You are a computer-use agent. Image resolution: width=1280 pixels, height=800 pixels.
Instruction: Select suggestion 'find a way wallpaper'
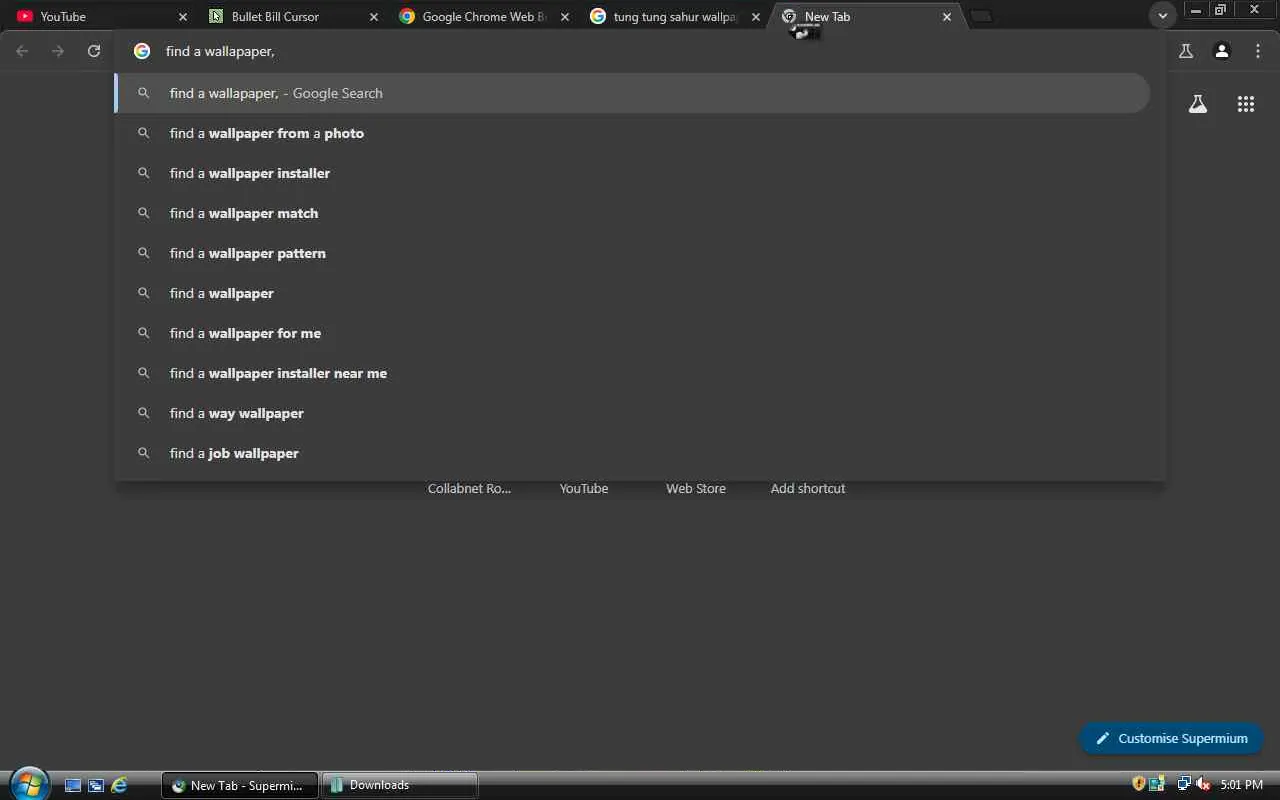coord(632,413)
